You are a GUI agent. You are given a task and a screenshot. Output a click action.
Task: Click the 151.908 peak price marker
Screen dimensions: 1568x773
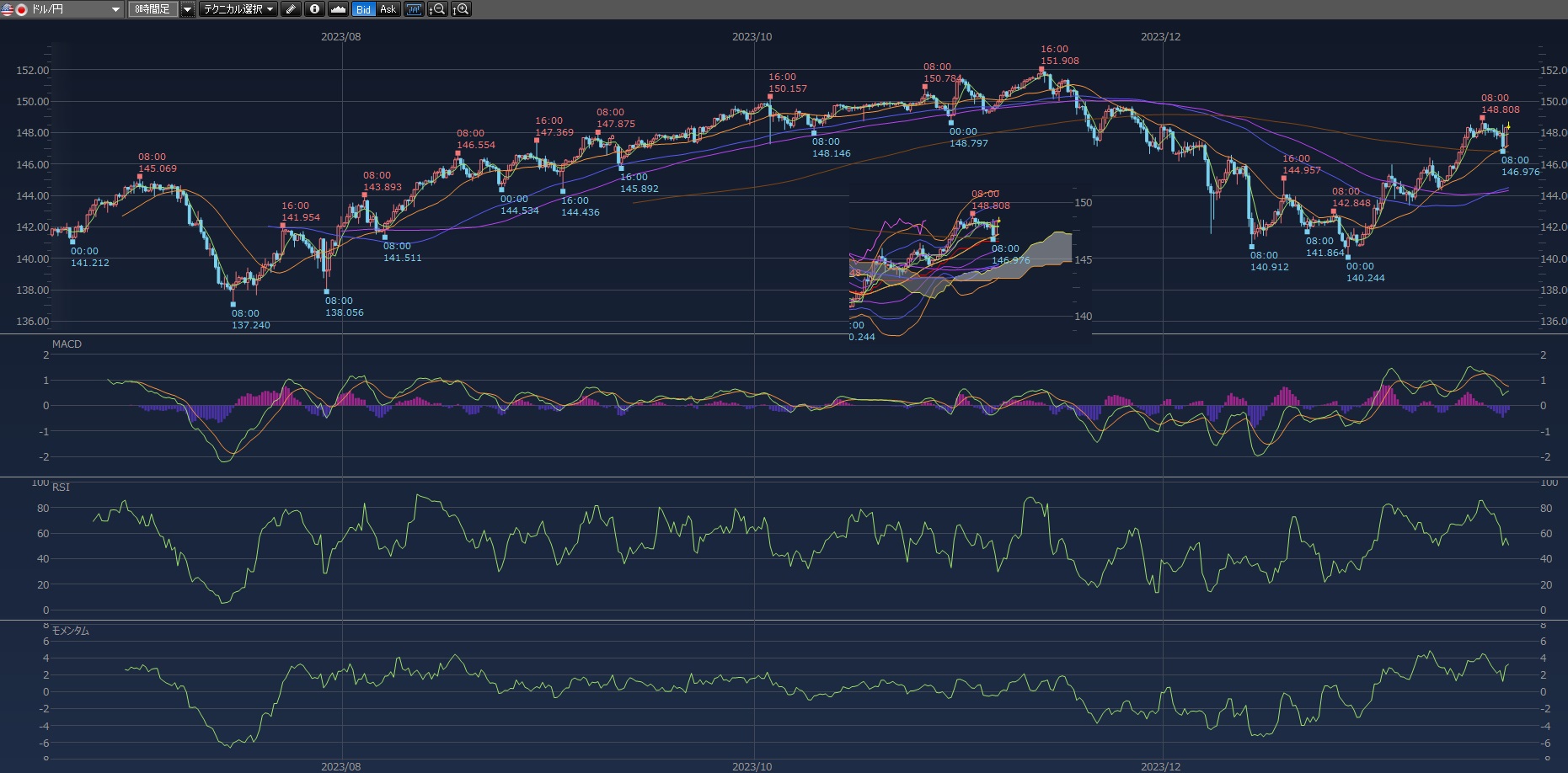coord(1059,61)
